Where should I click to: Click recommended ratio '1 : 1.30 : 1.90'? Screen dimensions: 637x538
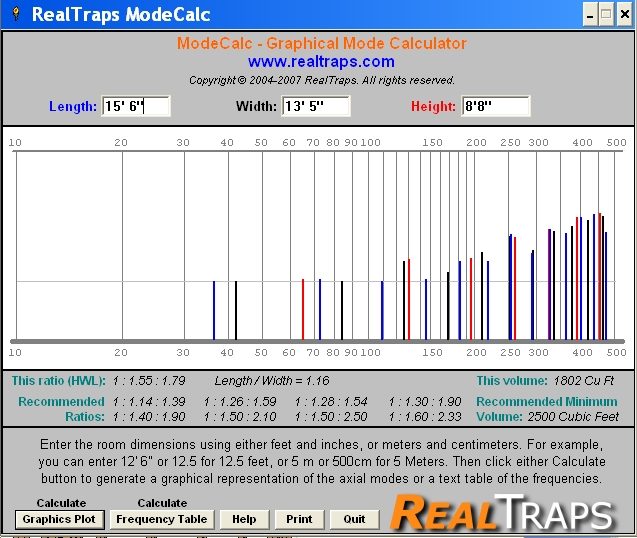[x=425, y=402]
